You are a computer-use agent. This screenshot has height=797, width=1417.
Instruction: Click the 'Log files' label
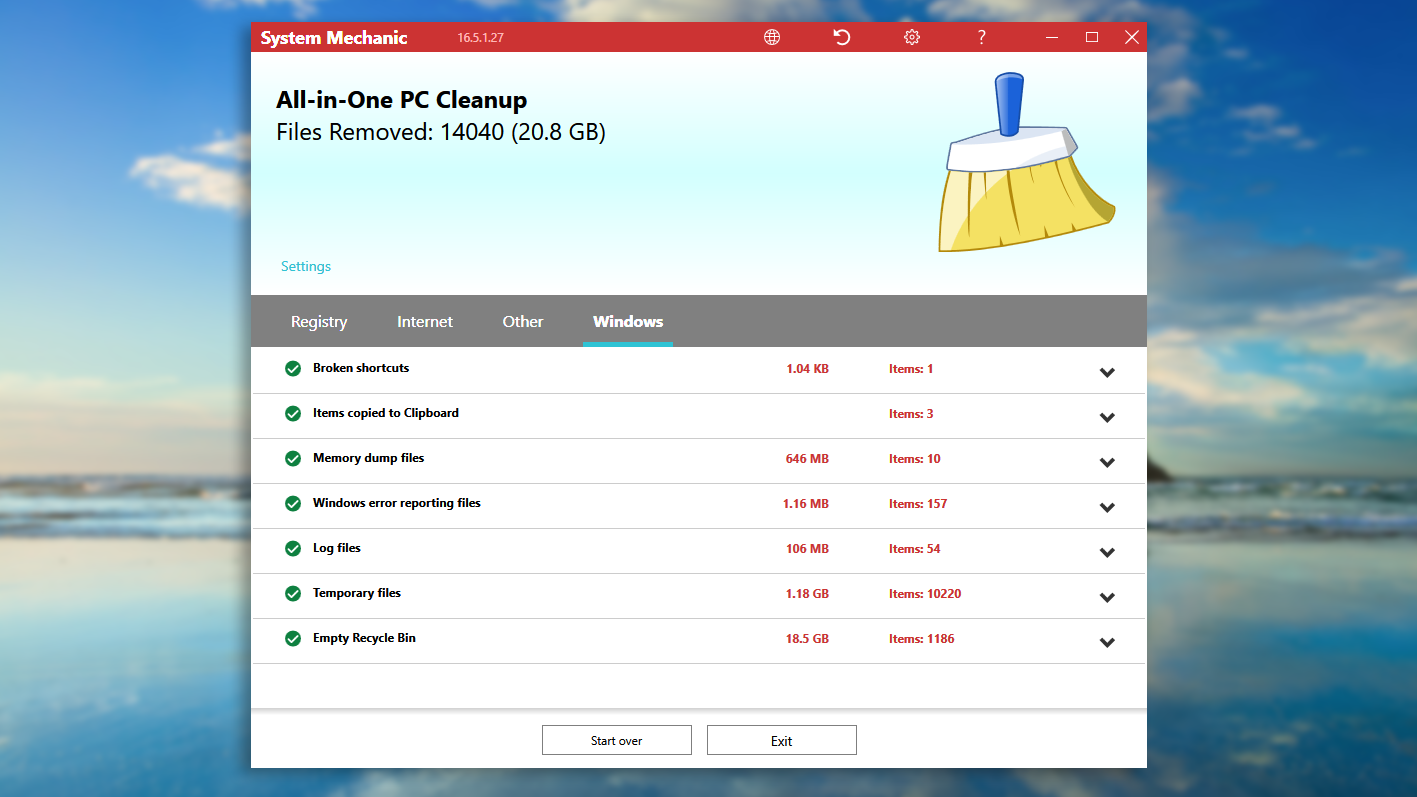(337, 548)
